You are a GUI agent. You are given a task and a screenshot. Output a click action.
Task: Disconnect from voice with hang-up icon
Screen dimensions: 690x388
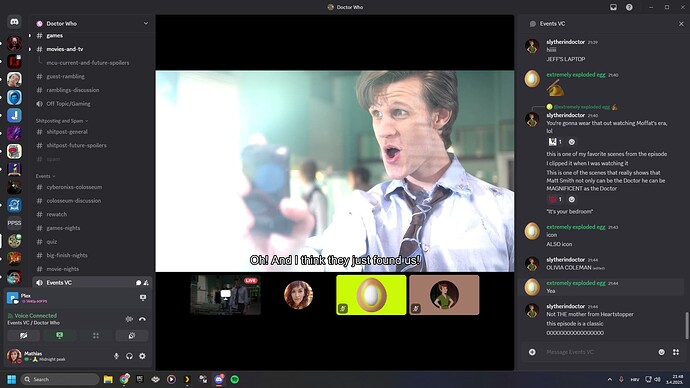tap(142, 319)
